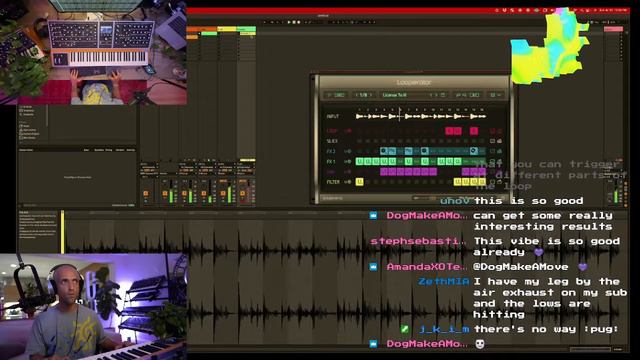The image size is (640, 360).
Task: Open the License To Ill preset menu
Action: [395, 95]
